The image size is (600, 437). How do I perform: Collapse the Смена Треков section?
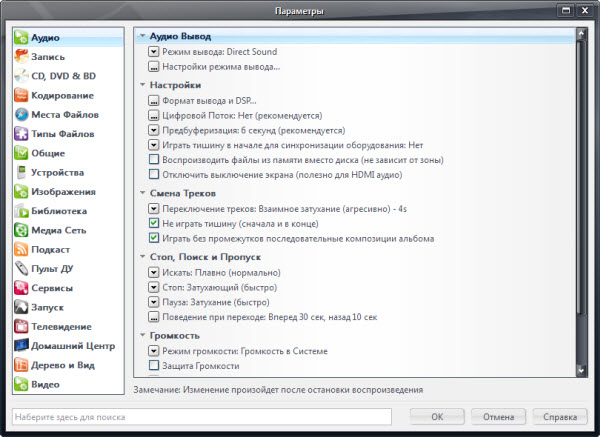click(142, 192)
